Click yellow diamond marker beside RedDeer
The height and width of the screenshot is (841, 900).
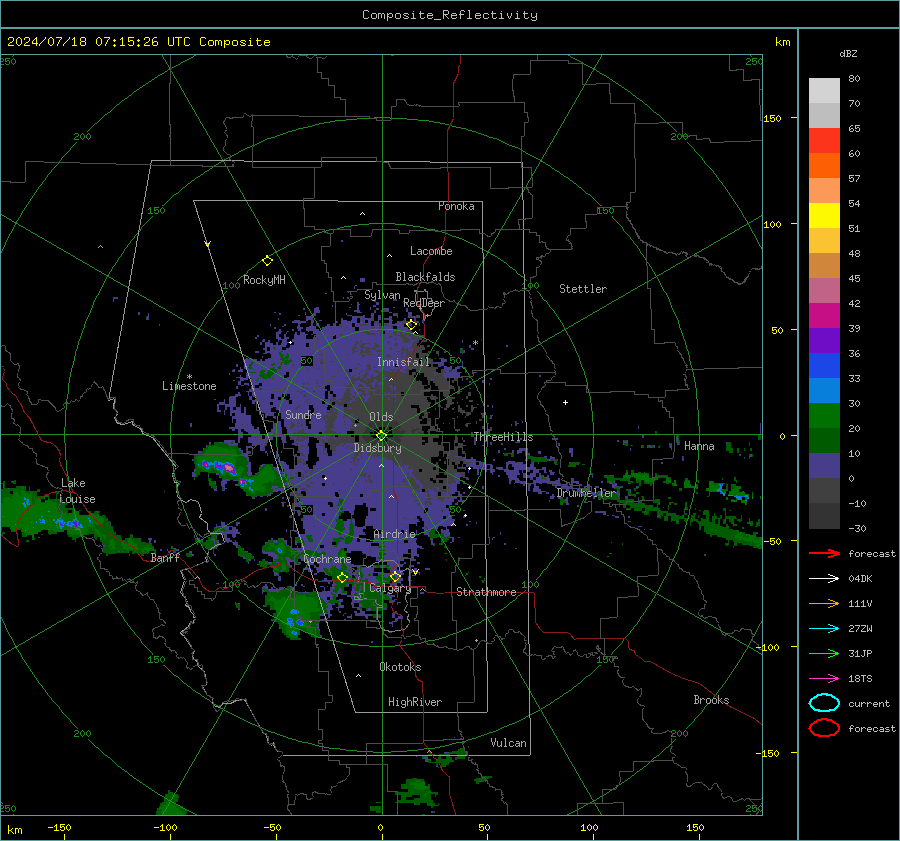411,325
